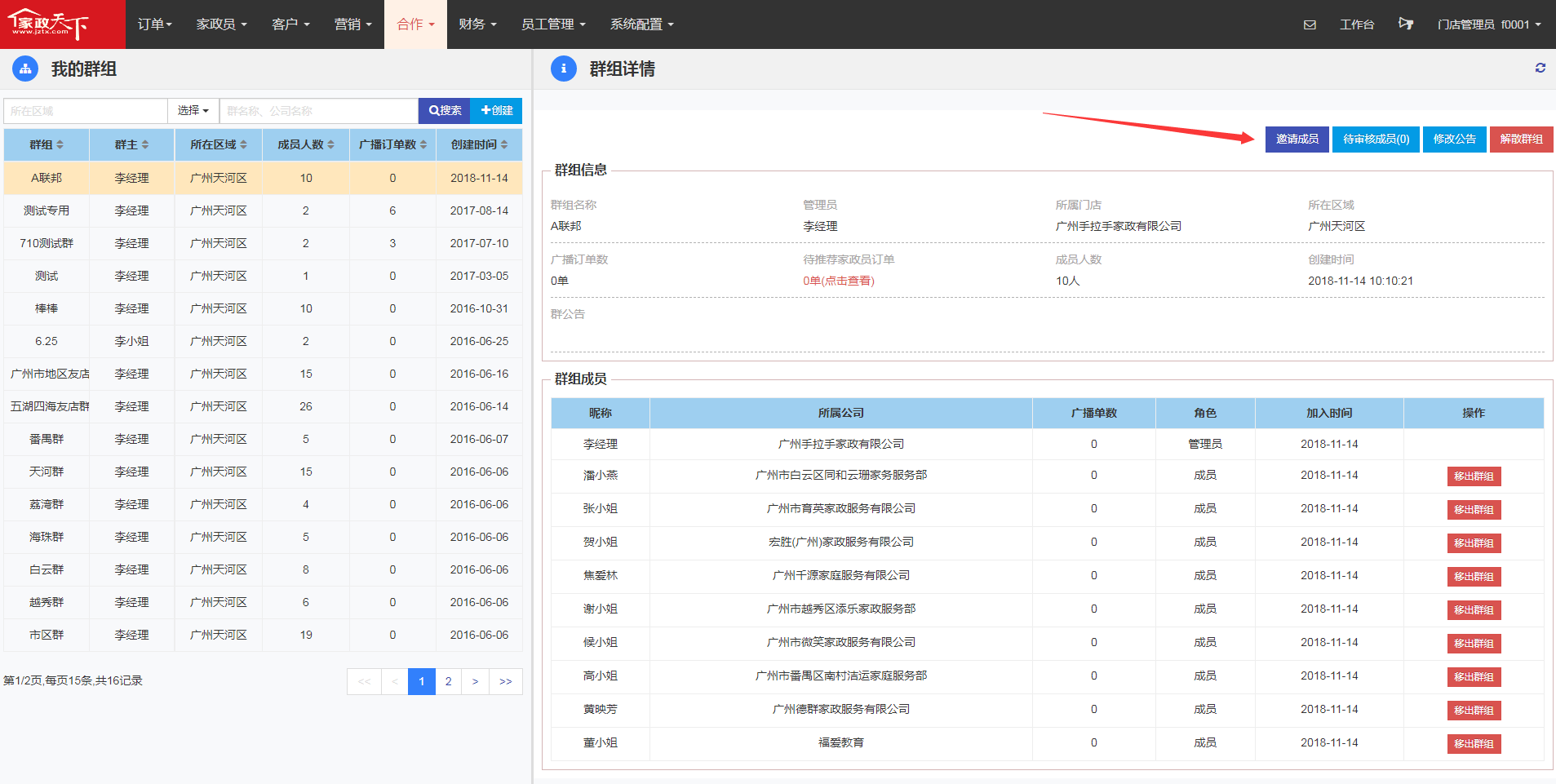The image size is (1556, 784).
Task: Open the mail envelope icon
Action: click(x=1310, y=24)
